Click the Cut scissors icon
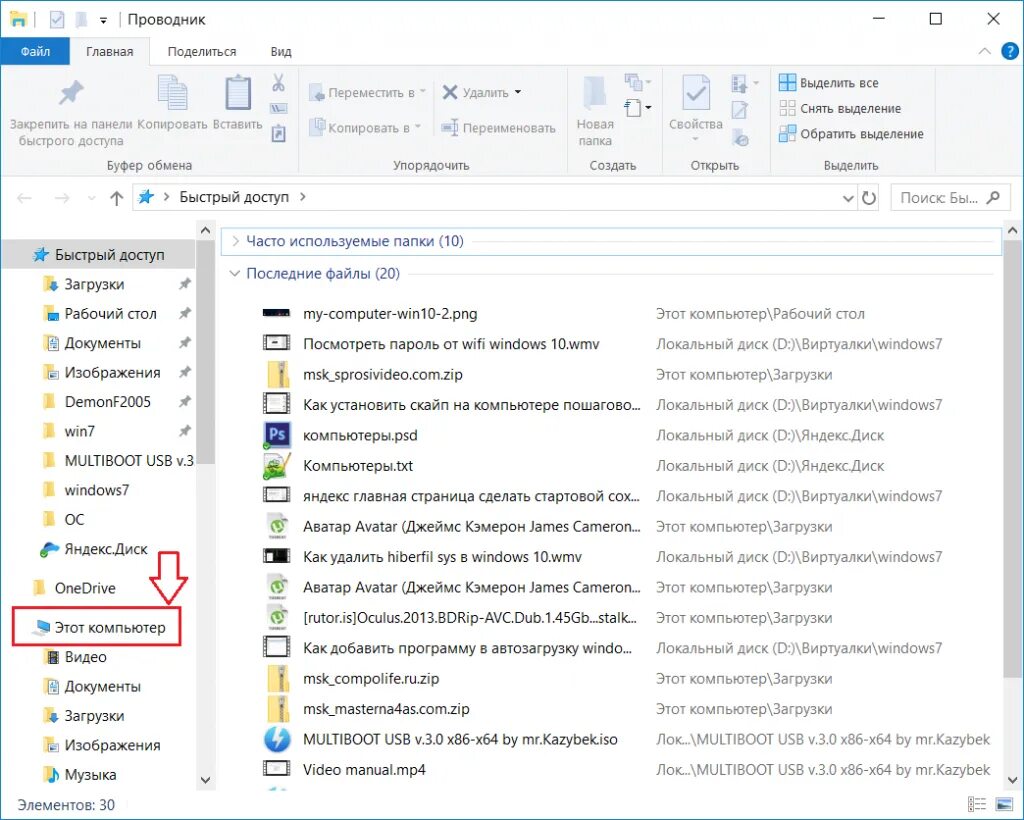The height and width of the screenshot is (820, 1024). tap(278, 82)
